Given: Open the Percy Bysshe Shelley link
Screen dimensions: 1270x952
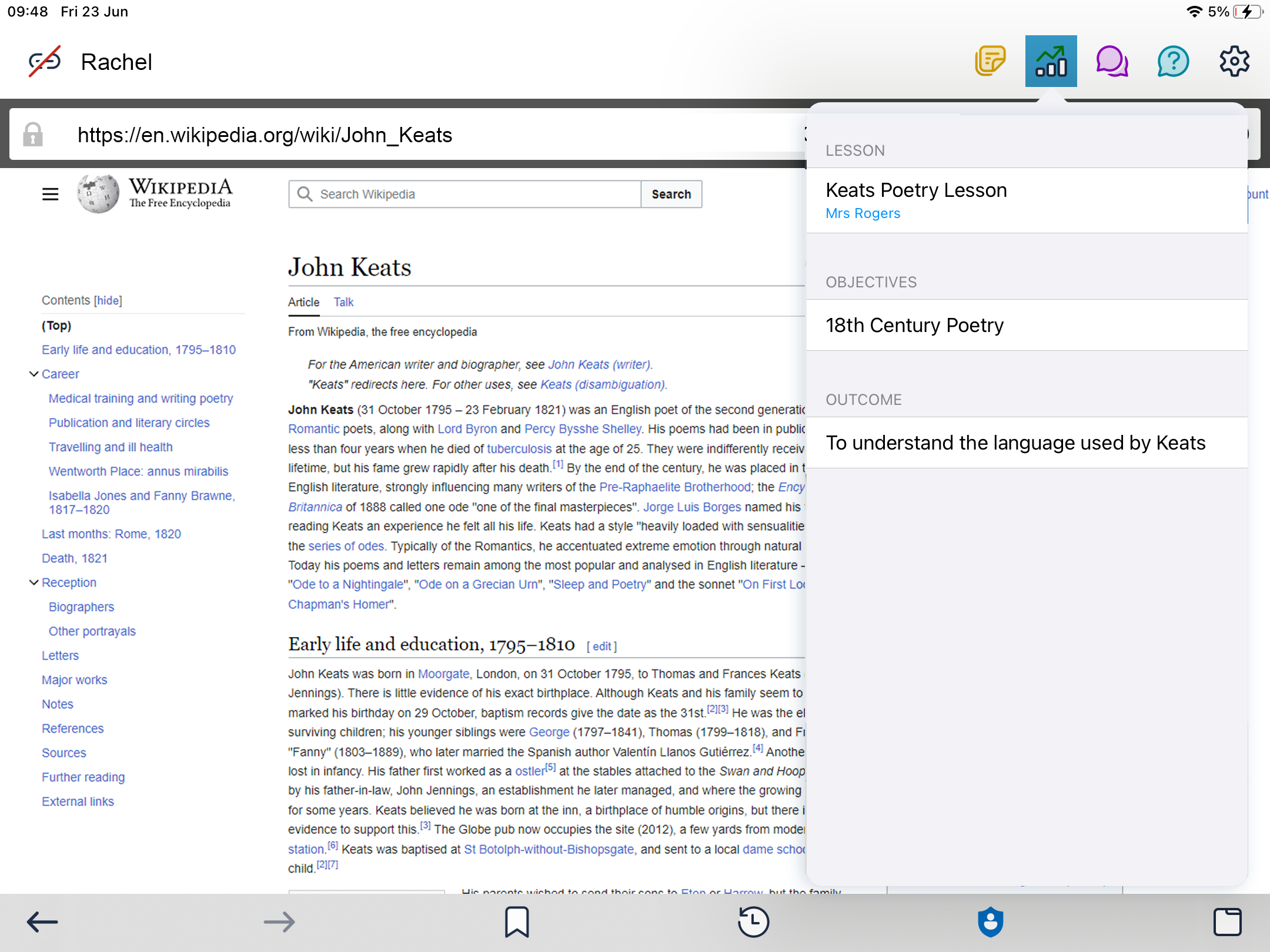Looking at the screenshot, I should click(x=583, y=429).
